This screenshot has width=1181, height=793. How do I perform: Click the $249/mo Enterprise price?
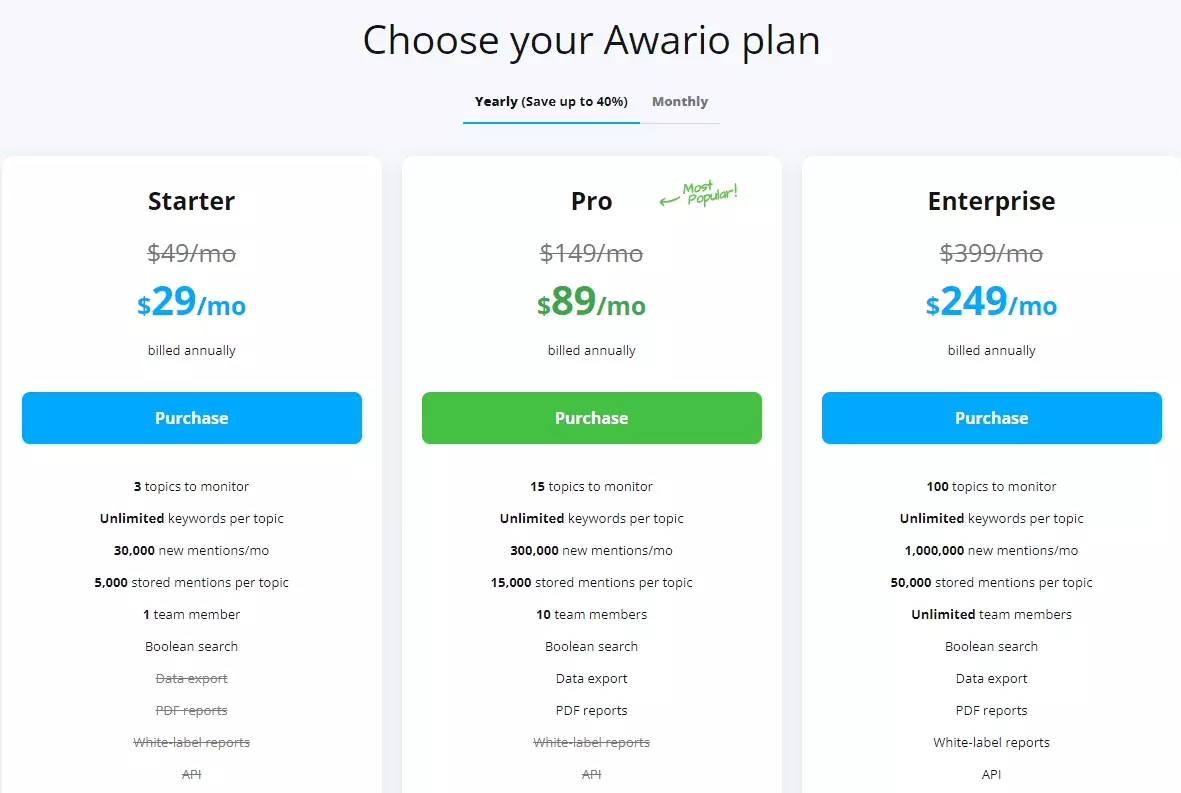tap(992, 302)
